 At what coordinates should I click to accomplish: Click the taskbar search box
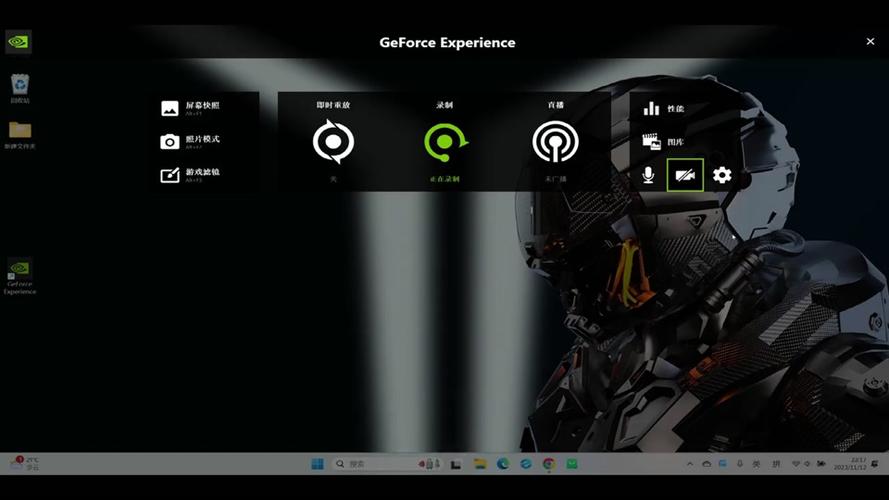pyautogui.click(x=387, y=464)
